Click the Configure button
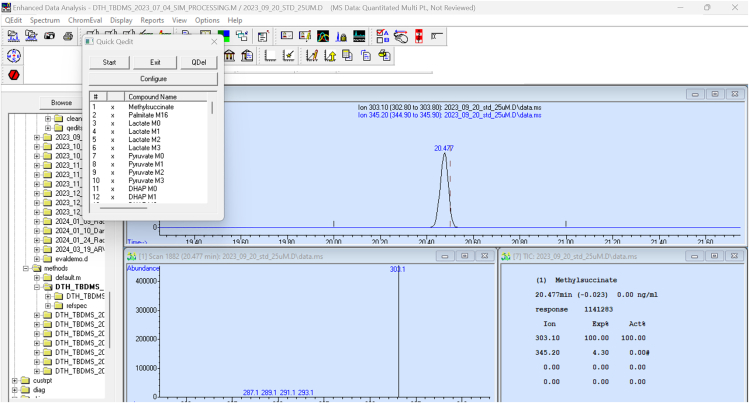Image resolution: width=749 pixels, height=403 pixels. point(153,78)
